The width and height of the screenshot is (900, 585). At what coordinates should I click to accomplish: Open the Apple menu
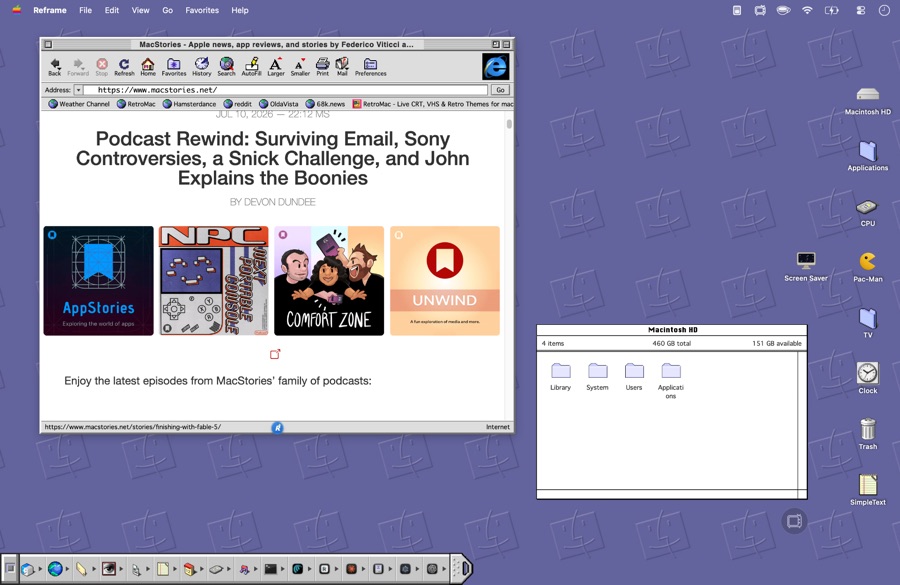pyautogui.click(x=16, y=10)
